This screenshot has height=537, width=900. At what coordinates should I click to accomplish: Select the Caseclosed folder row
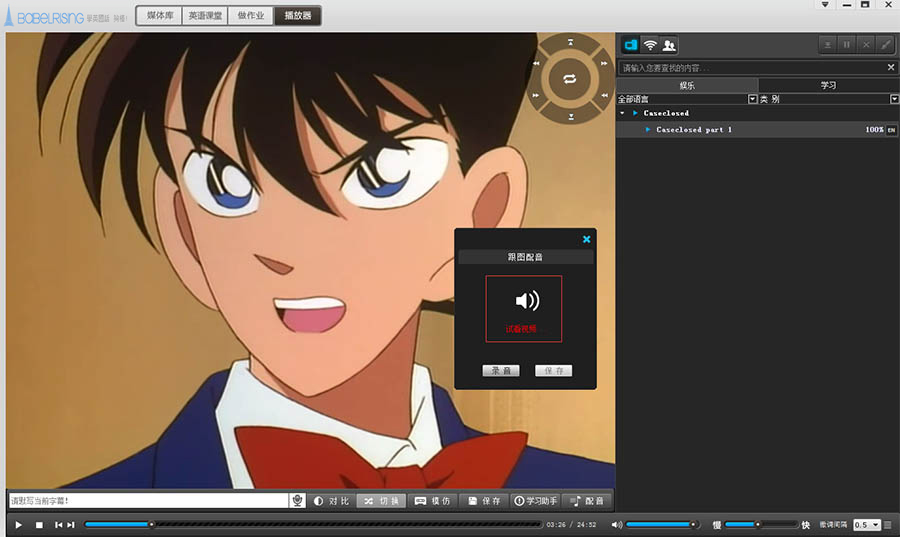click(x=758, y=113)
